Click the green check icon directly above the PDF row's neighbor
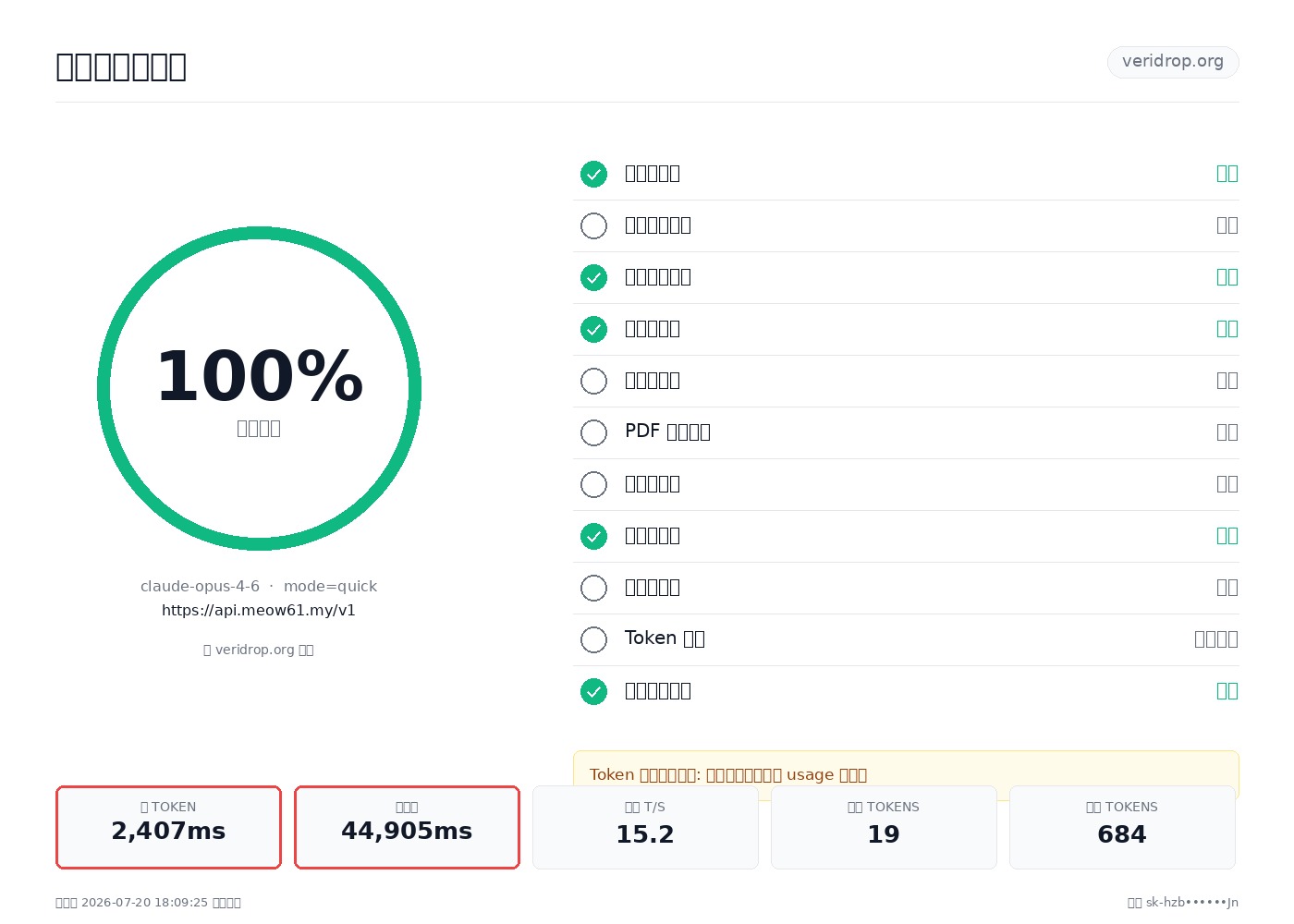The image size is (1294, 924). 593,329
